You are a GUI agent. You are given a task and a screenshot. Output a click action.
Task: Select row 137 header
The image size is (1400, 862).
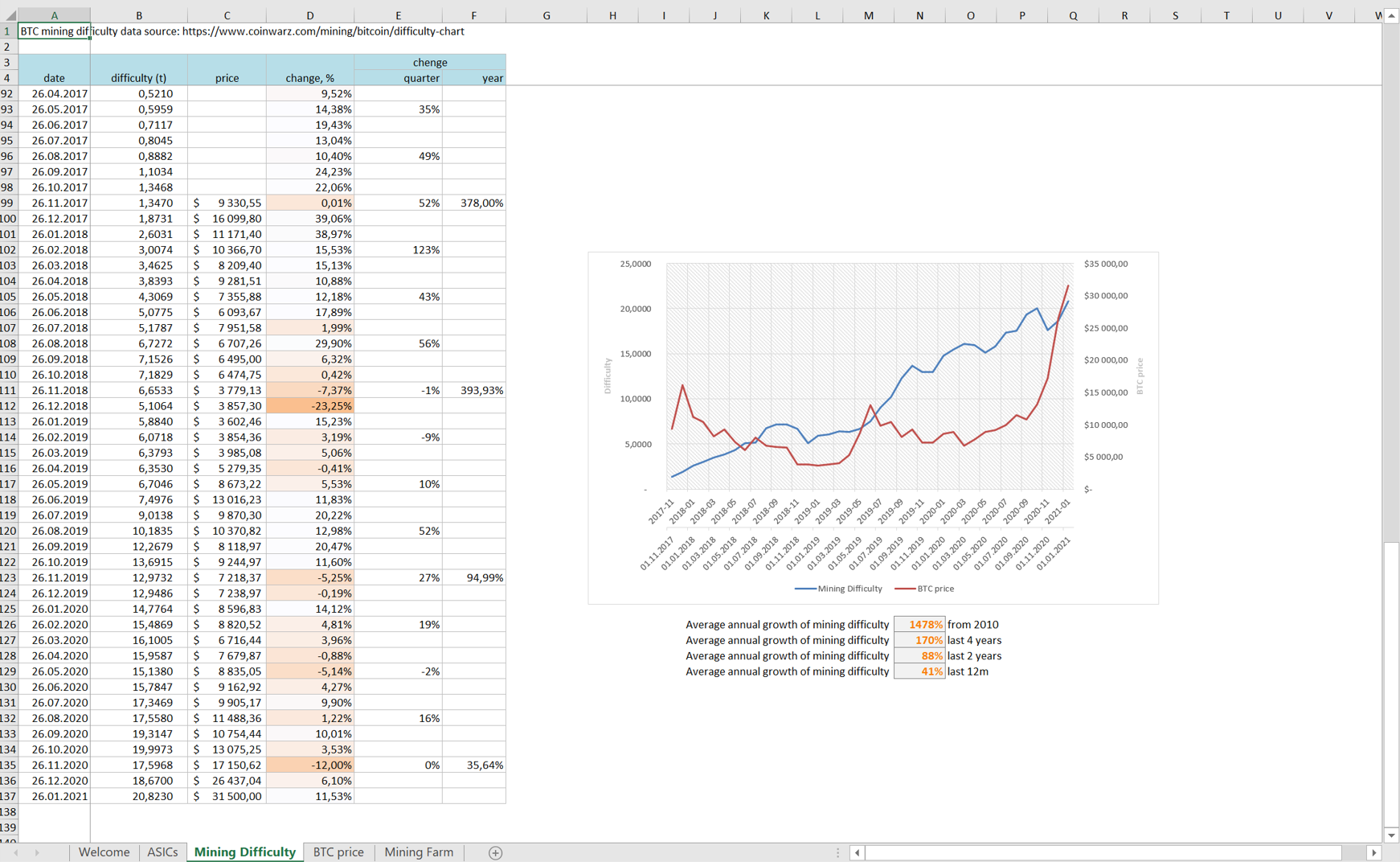(9, 796)
